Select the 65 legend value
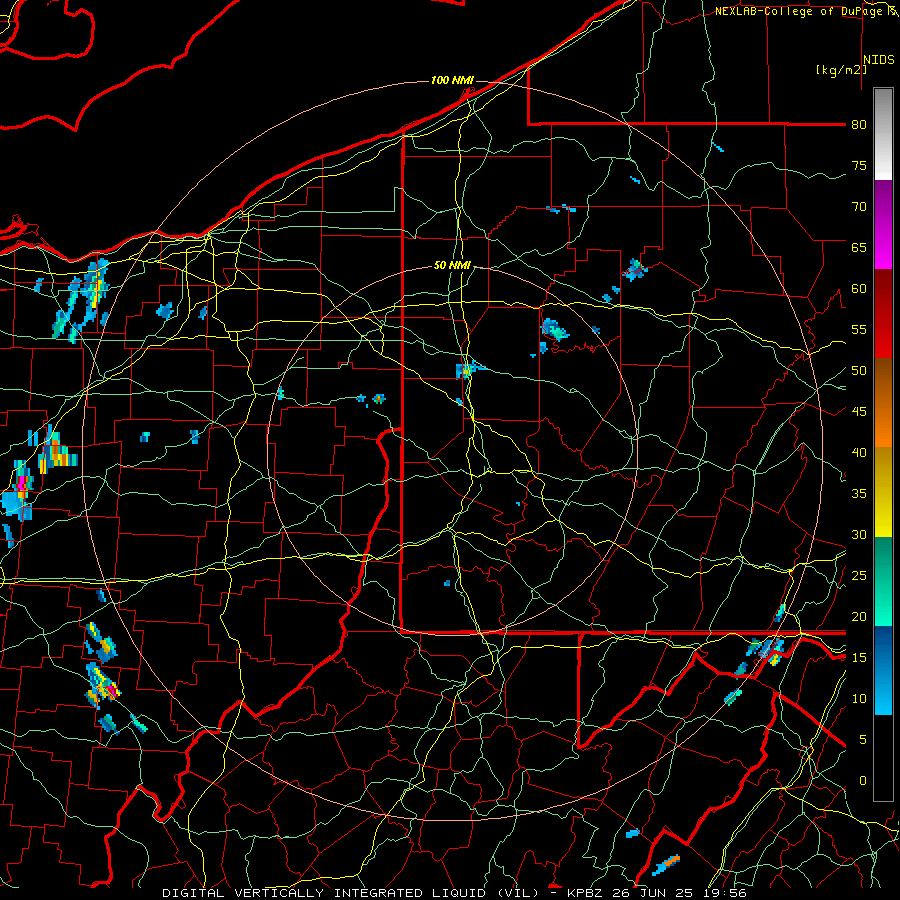 pos(859,247)
